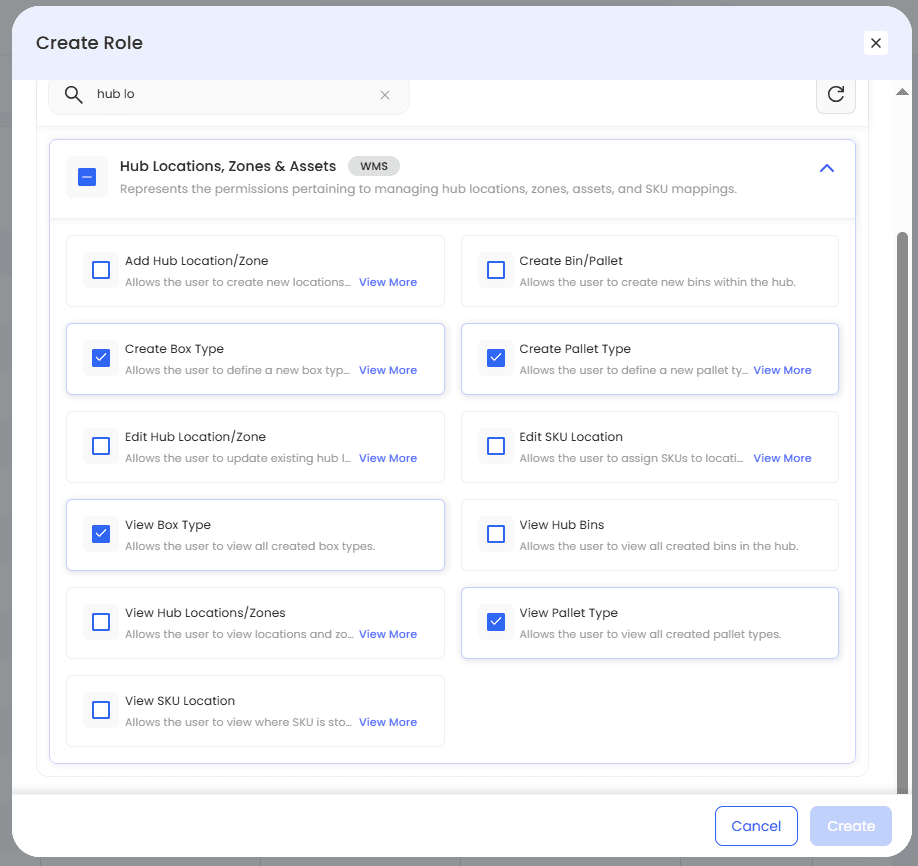Toggle the Hub Locations group select-all checkbox

[87, 177]
